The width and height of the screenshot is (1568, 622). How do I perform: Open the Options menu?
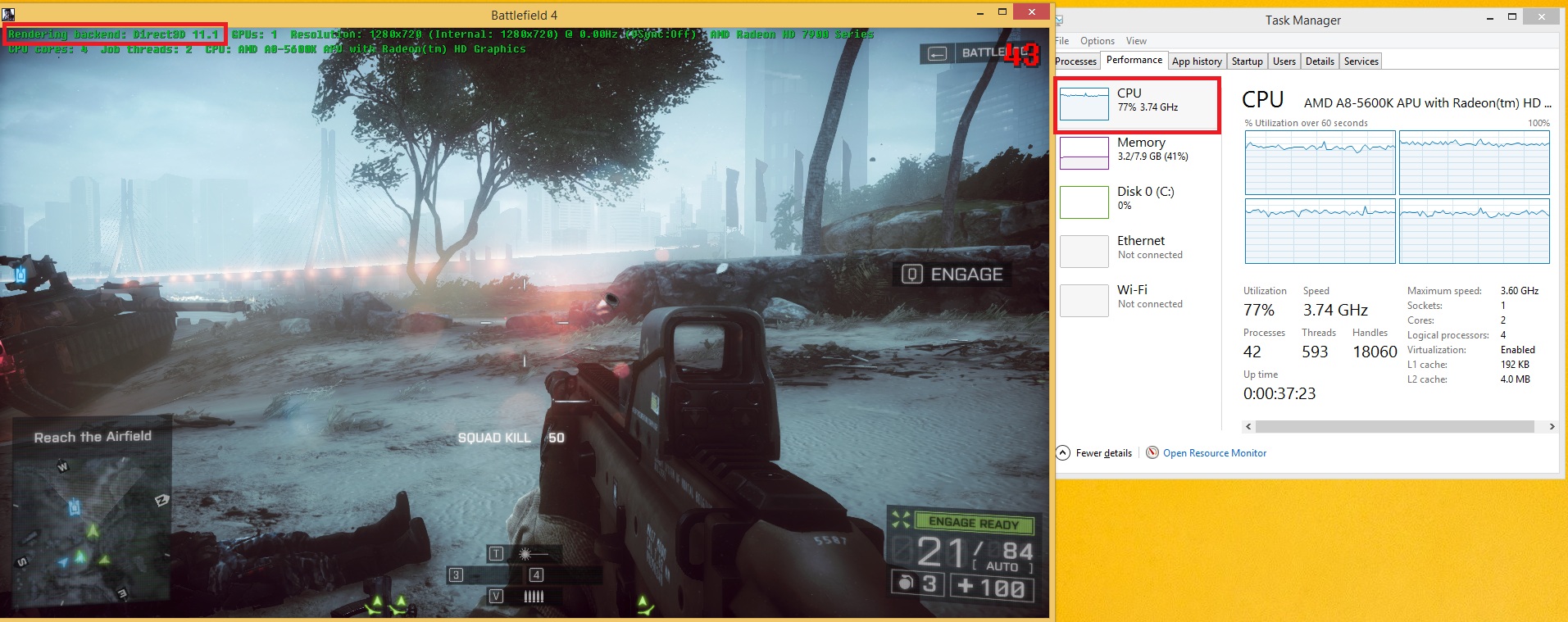point(1097,41)
